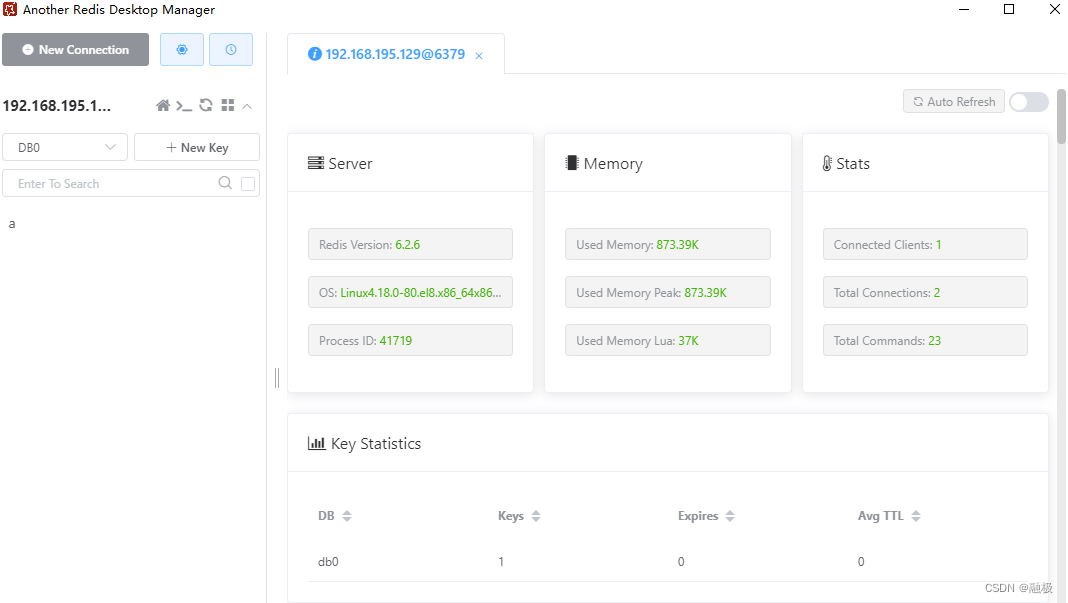Open the command log clock button
This screenshot has height=603, width=1068.
pos(231,50)
